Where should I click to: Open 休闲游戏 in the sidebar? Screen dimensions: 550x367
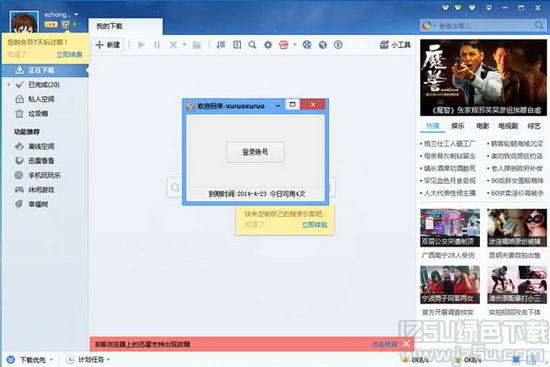tap(41, 190)
